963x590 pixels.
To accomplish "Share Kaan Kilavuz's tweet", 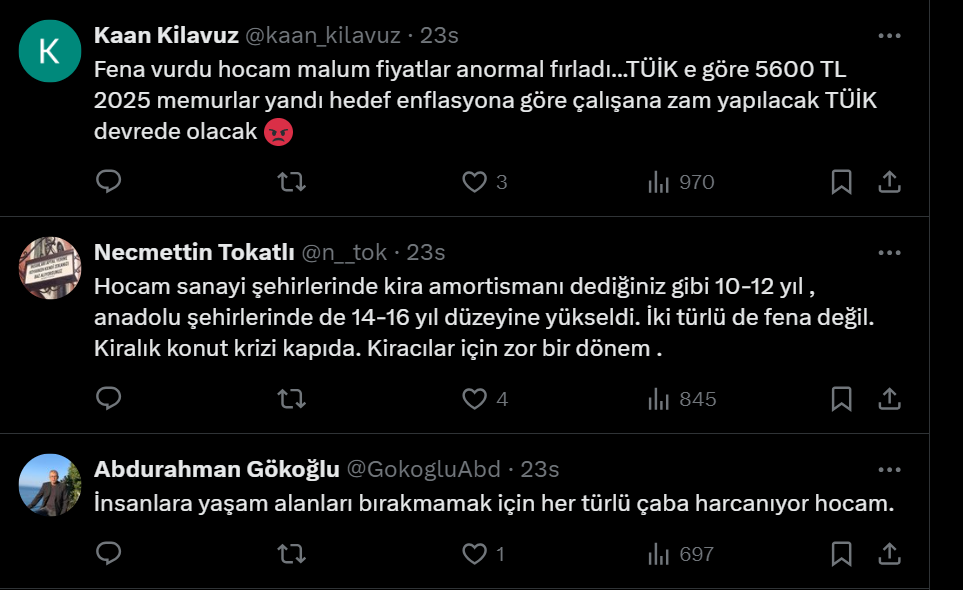I will (889, 182).
